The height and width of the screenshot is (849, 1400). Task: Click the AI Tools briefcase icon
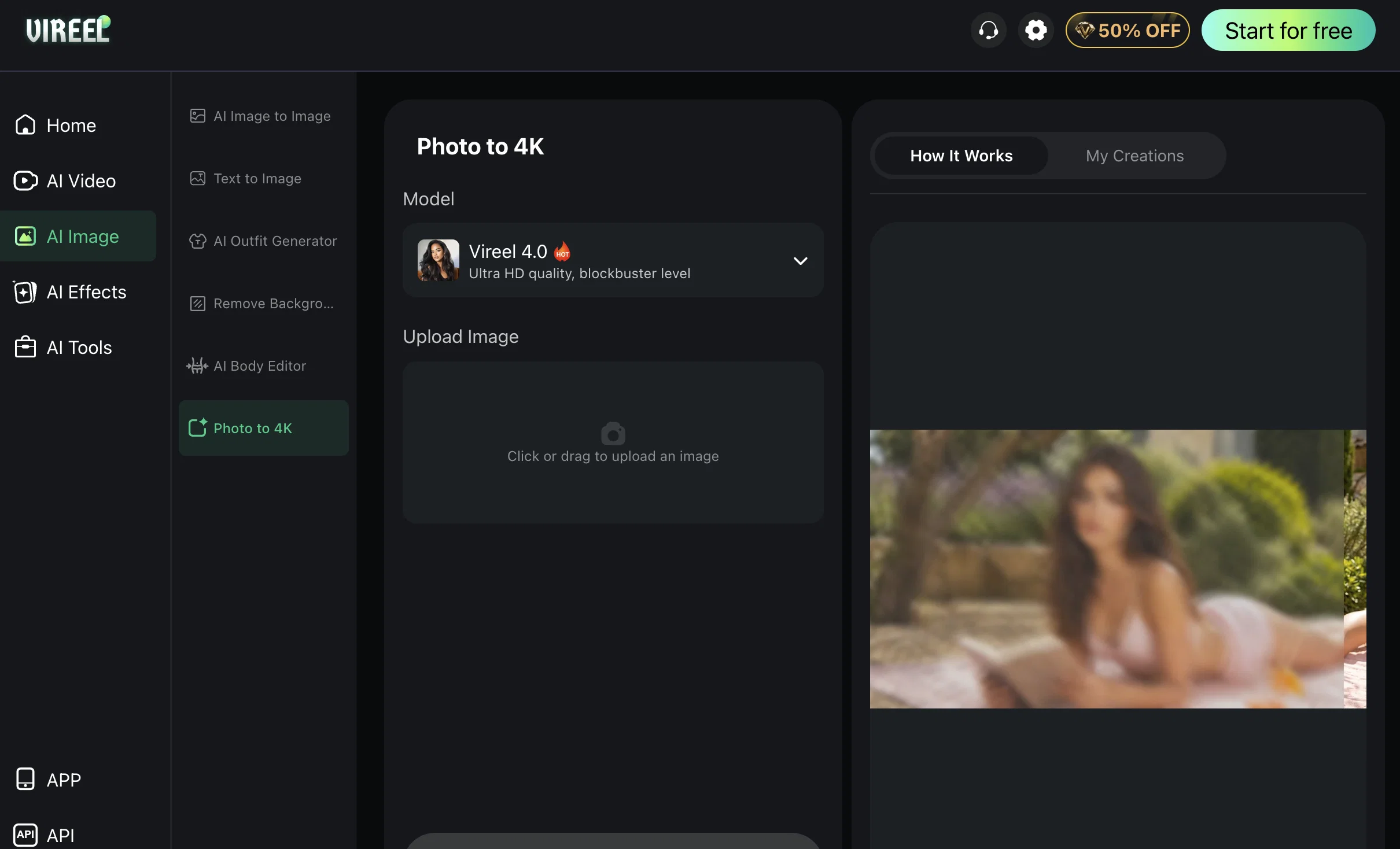tap(25, 347)
